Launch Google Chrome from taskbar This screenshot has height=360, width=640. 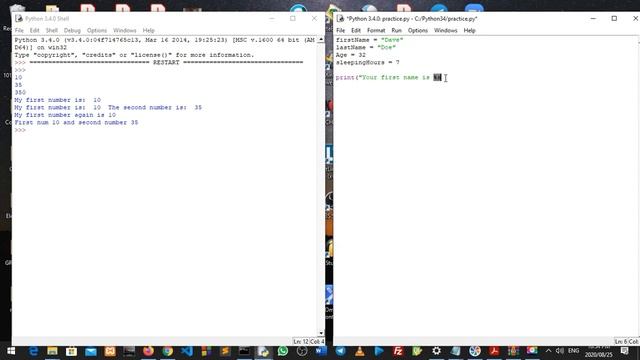pos(167,351)
